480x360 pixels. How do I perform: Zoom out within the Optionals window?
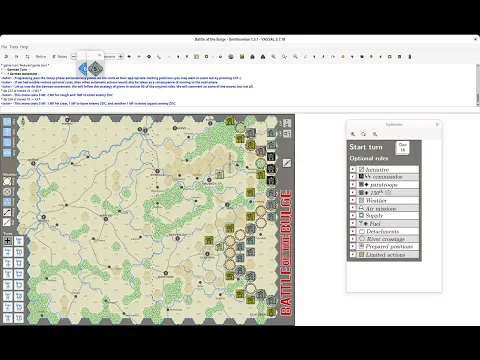pyautogui.click(x=375, y=134)
